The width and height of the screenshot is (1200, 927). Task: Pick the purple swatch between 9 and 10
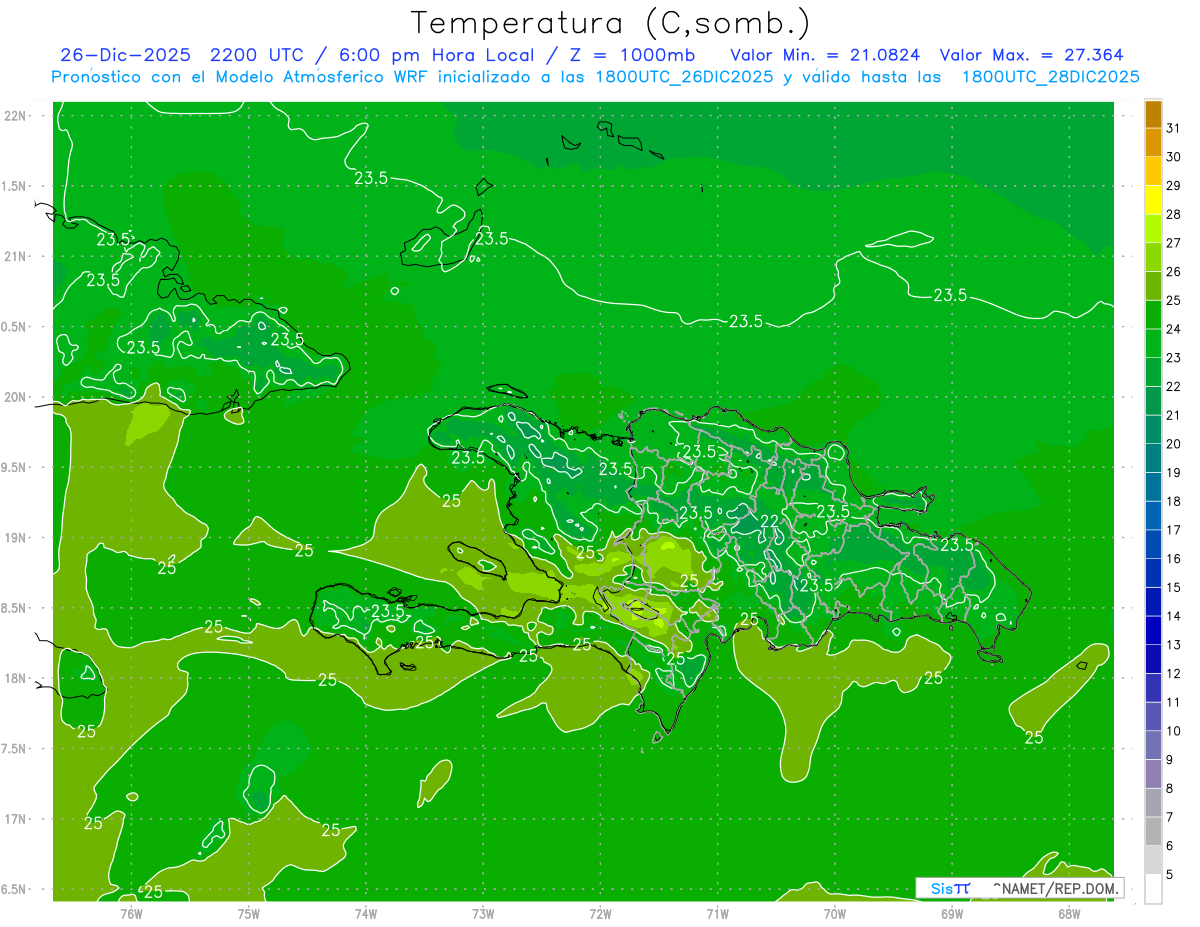[x=1153, y=745]
